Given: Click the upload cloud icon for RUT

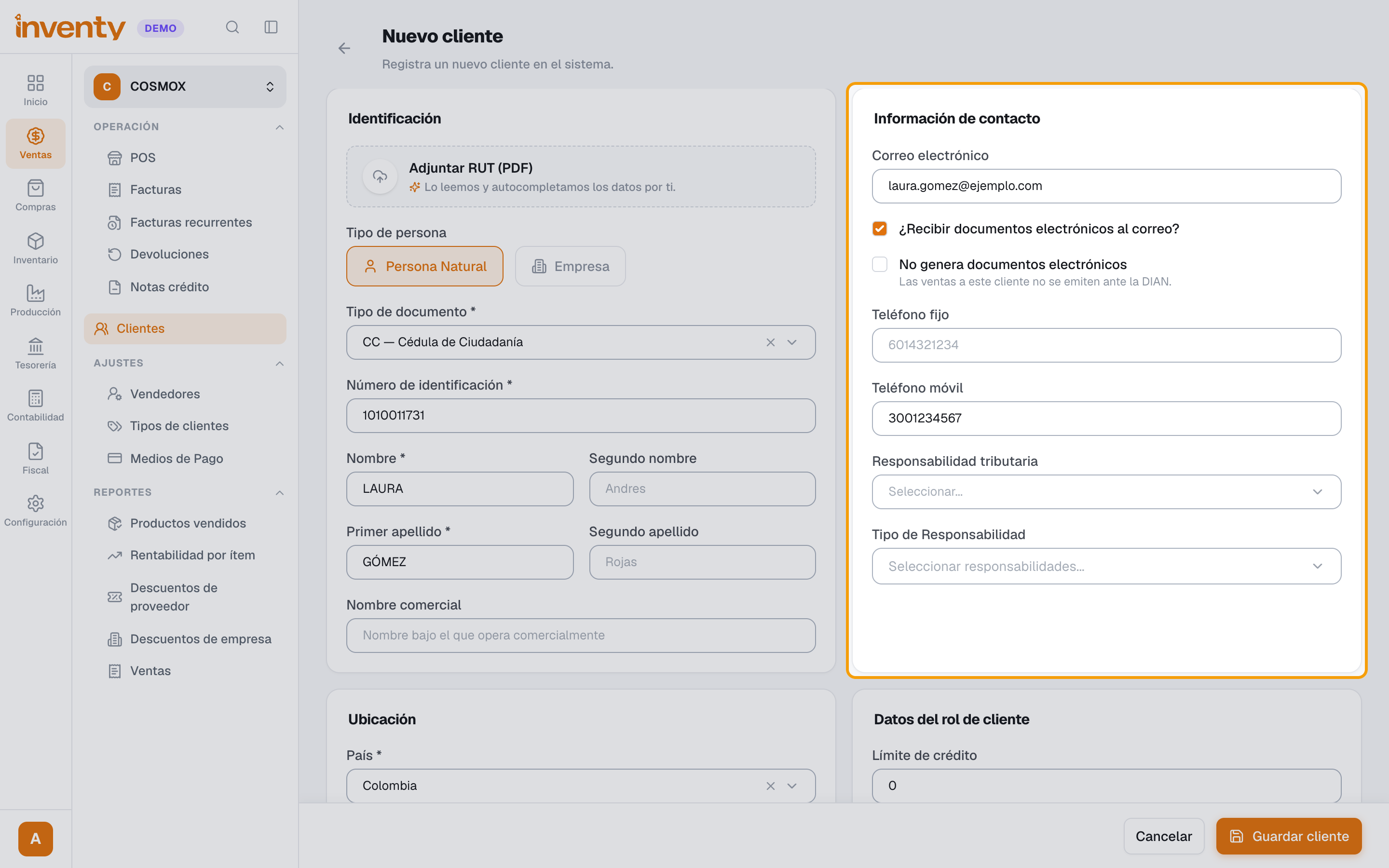Looking at the screenshot, I should pyautogui.click(x=380, y=177).
